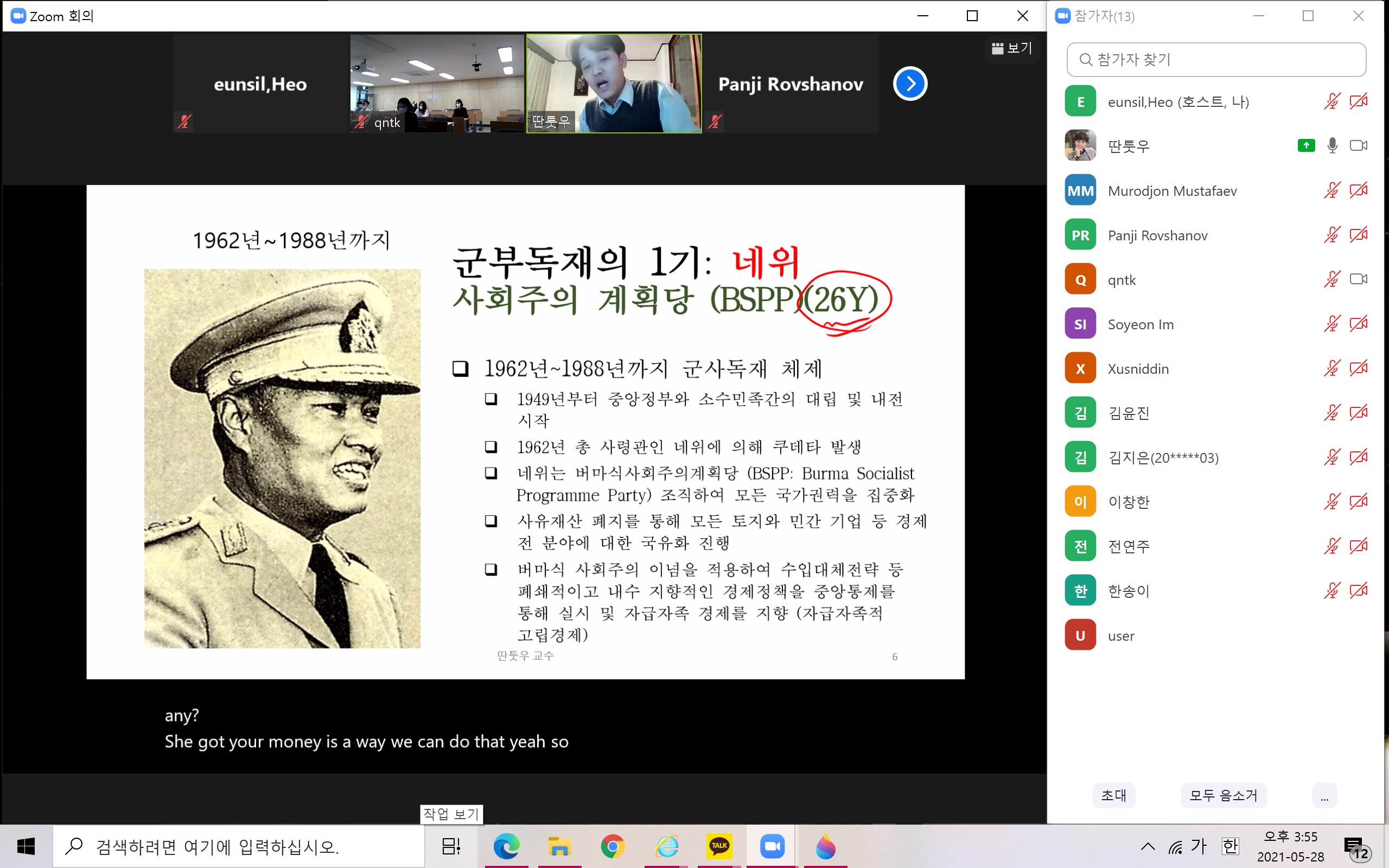Toggle the 한 Korean IME indicator
This screenshot has height=868, width=1389.
coord(1229,846)
